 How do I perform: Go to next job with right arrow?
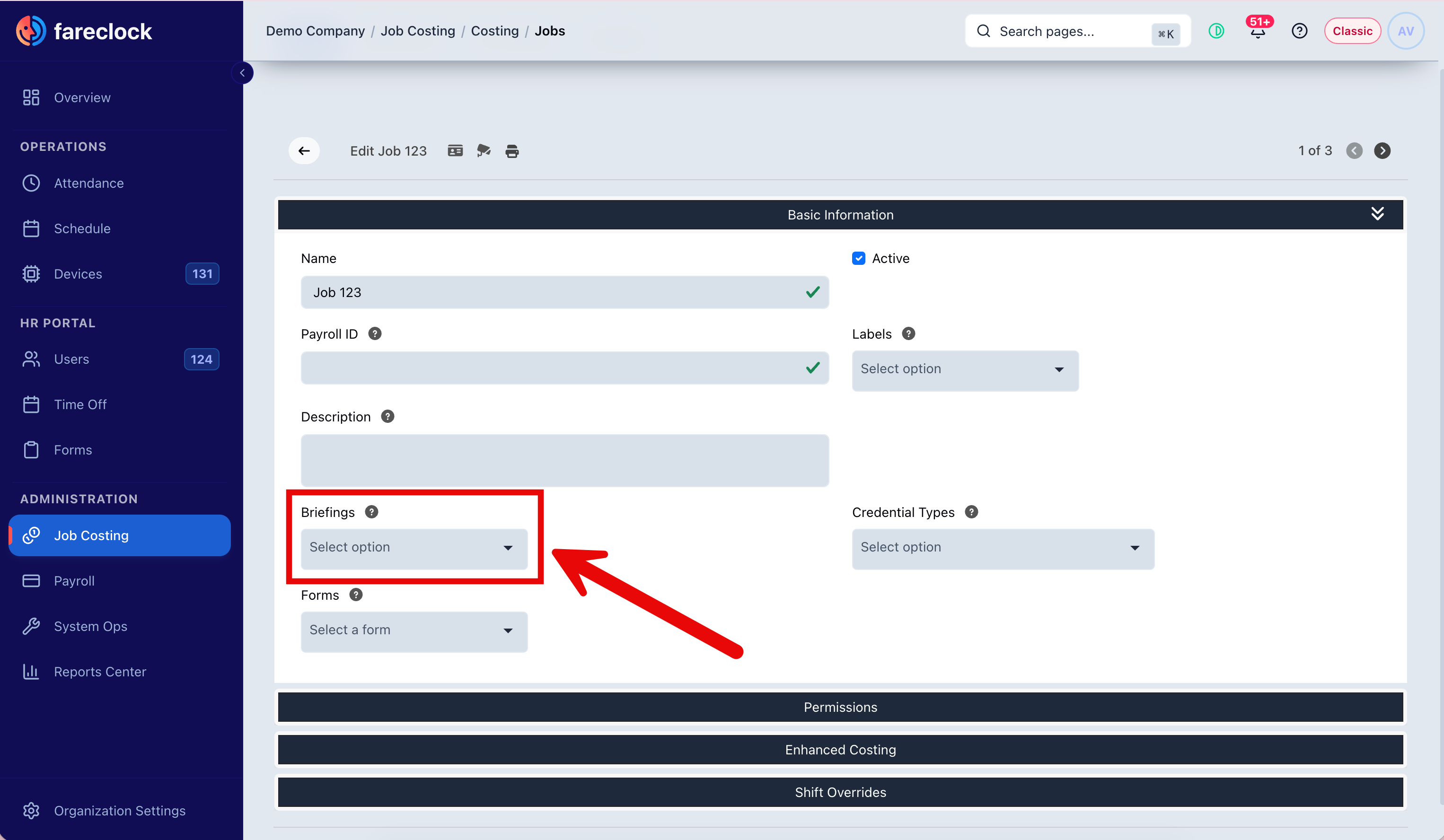pos(1382,151)
